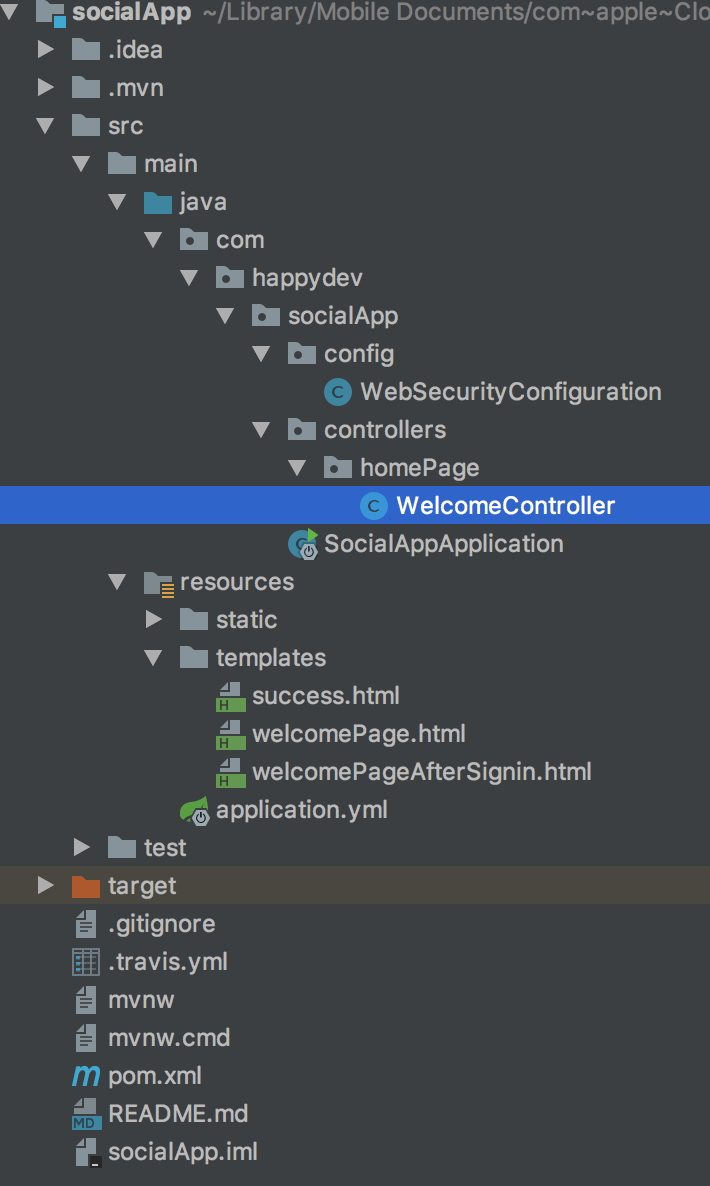Expand the .idea folder
Image resolution: width=710 pixels, height=1186 pixels.
coord(46,50)
